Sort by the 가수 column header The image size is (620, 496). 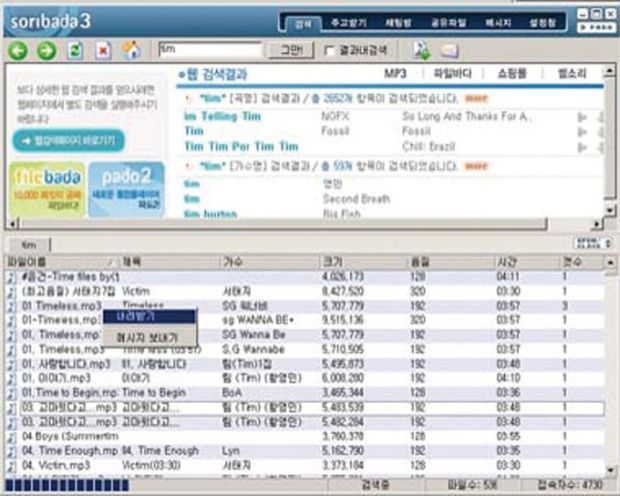click(269, 262)
